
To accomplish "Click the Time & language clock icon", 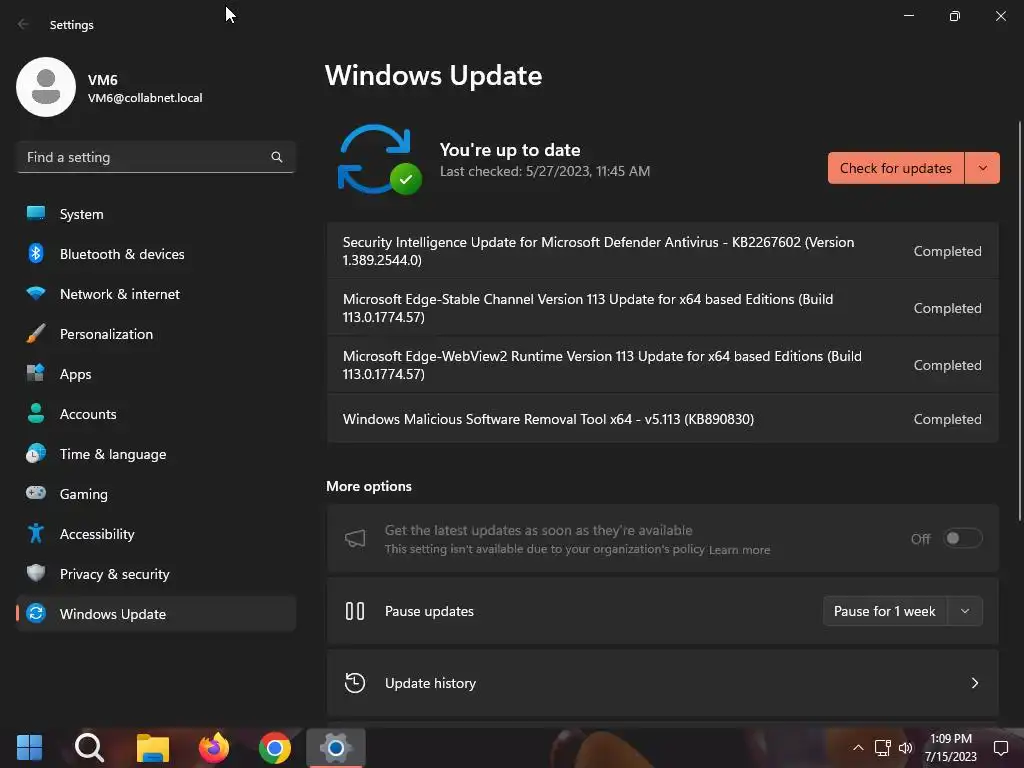I will 36,453.
